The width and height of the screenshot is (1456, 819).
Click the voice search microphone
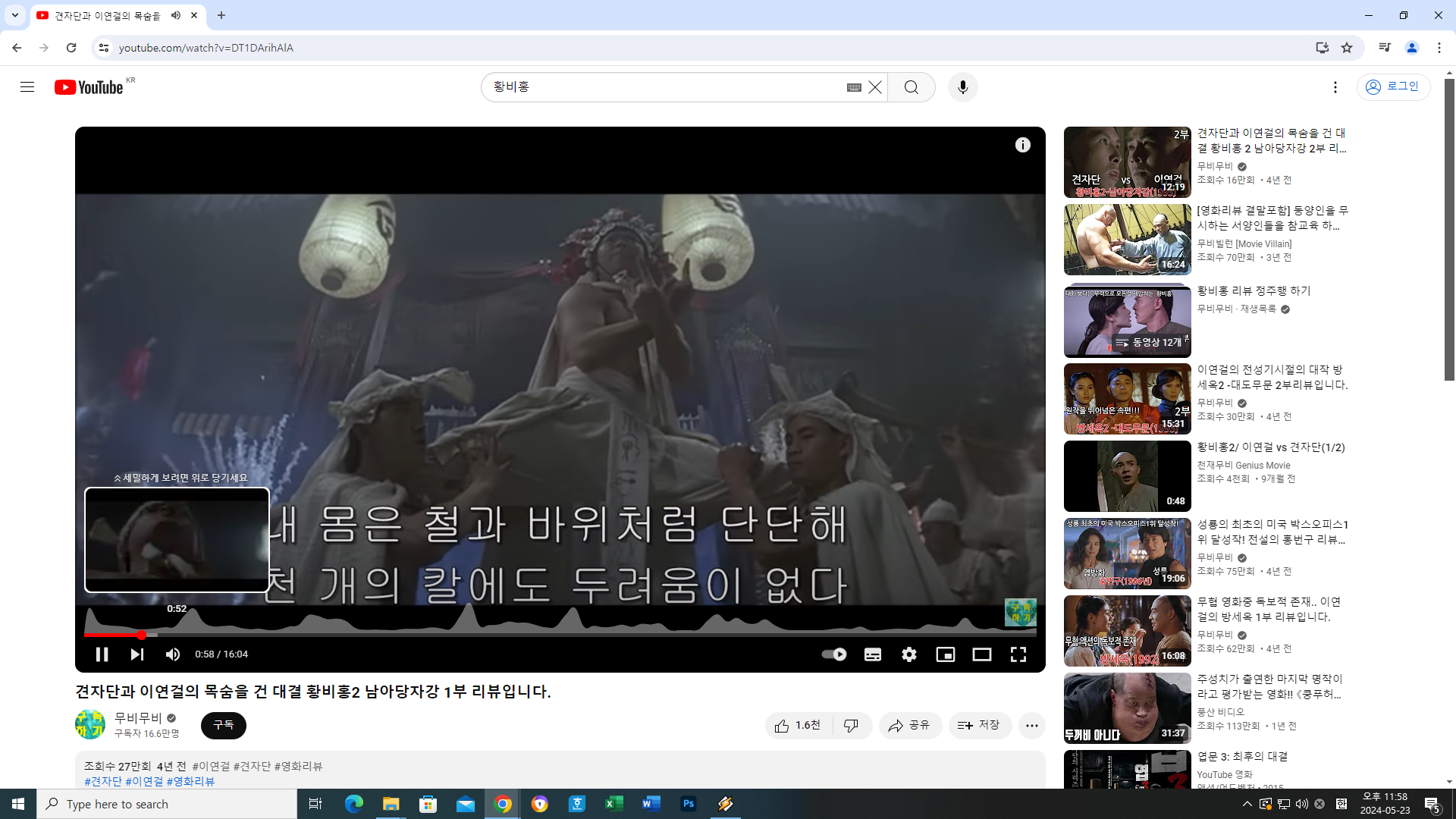pyautogui.click(x=963, y=87)
